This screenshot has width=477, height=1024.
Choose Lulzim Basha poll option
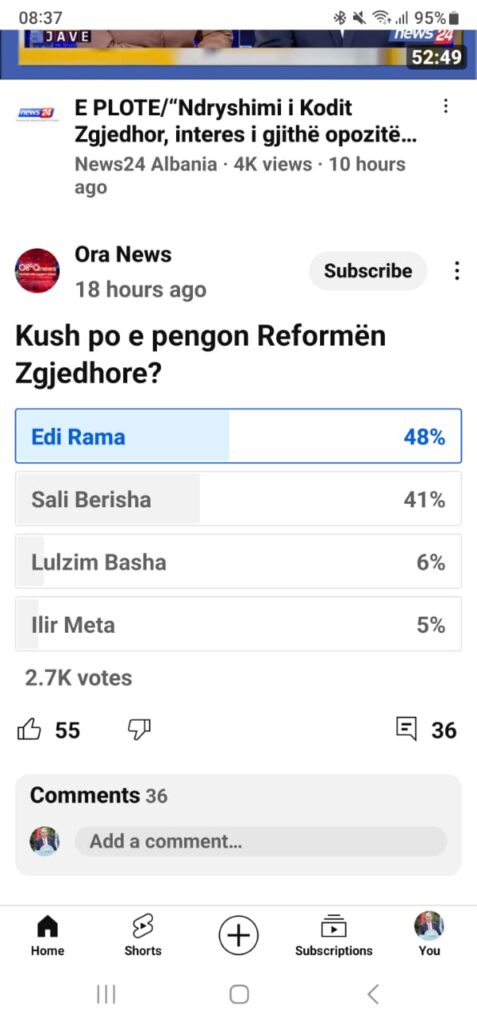pyautogui.click(x=238, y=562)
